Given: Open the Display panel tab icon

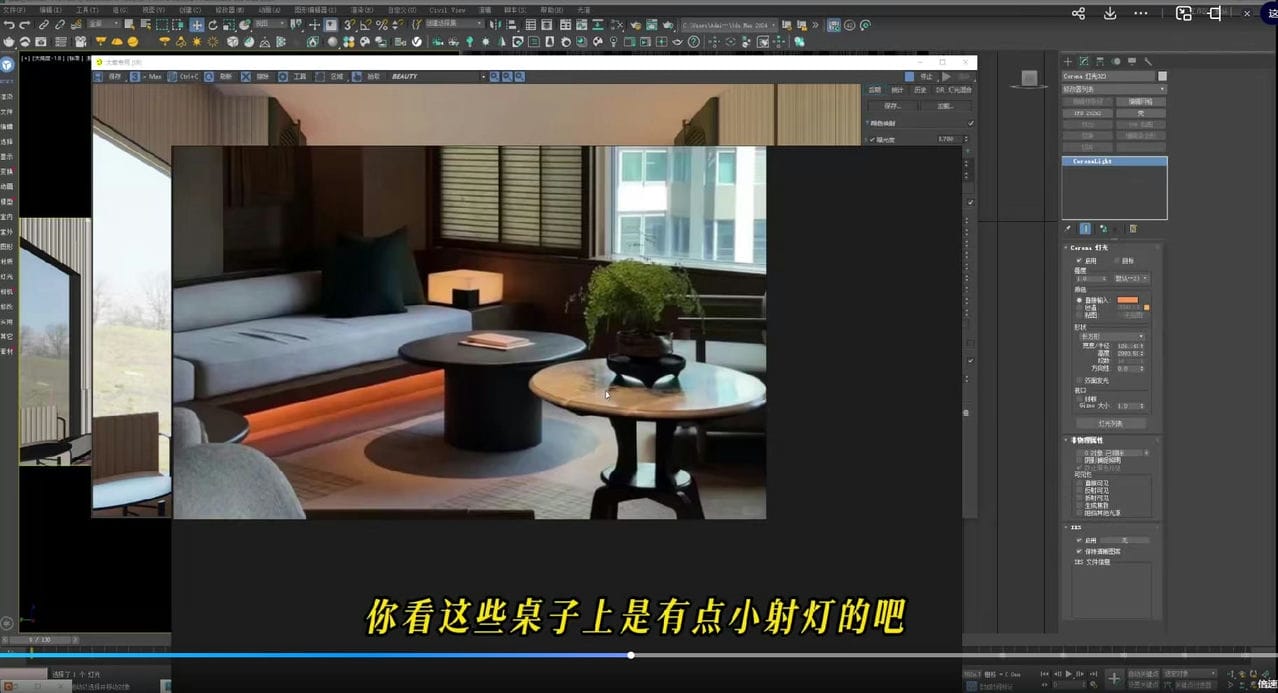Looking at the screenshot, I should click(1132, 62).
